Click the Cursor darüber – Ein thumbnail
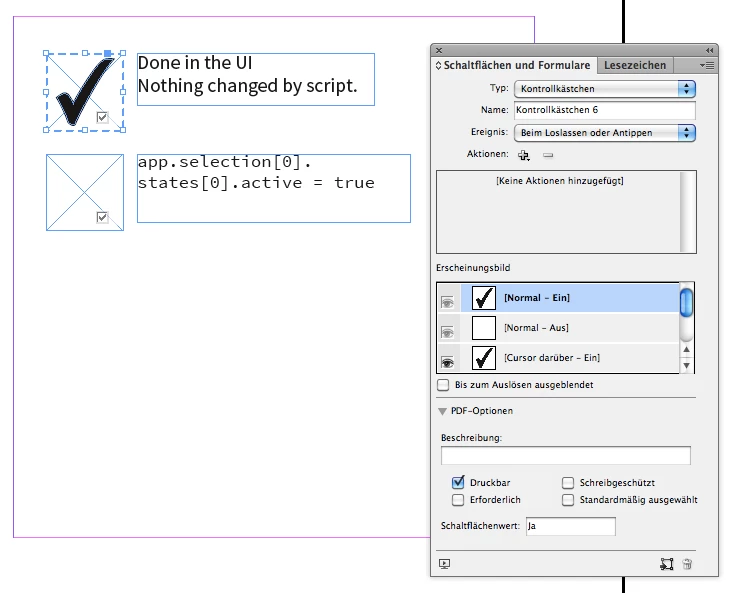The height and width of the screenshot is (593, 735). [x=484, y=358]
